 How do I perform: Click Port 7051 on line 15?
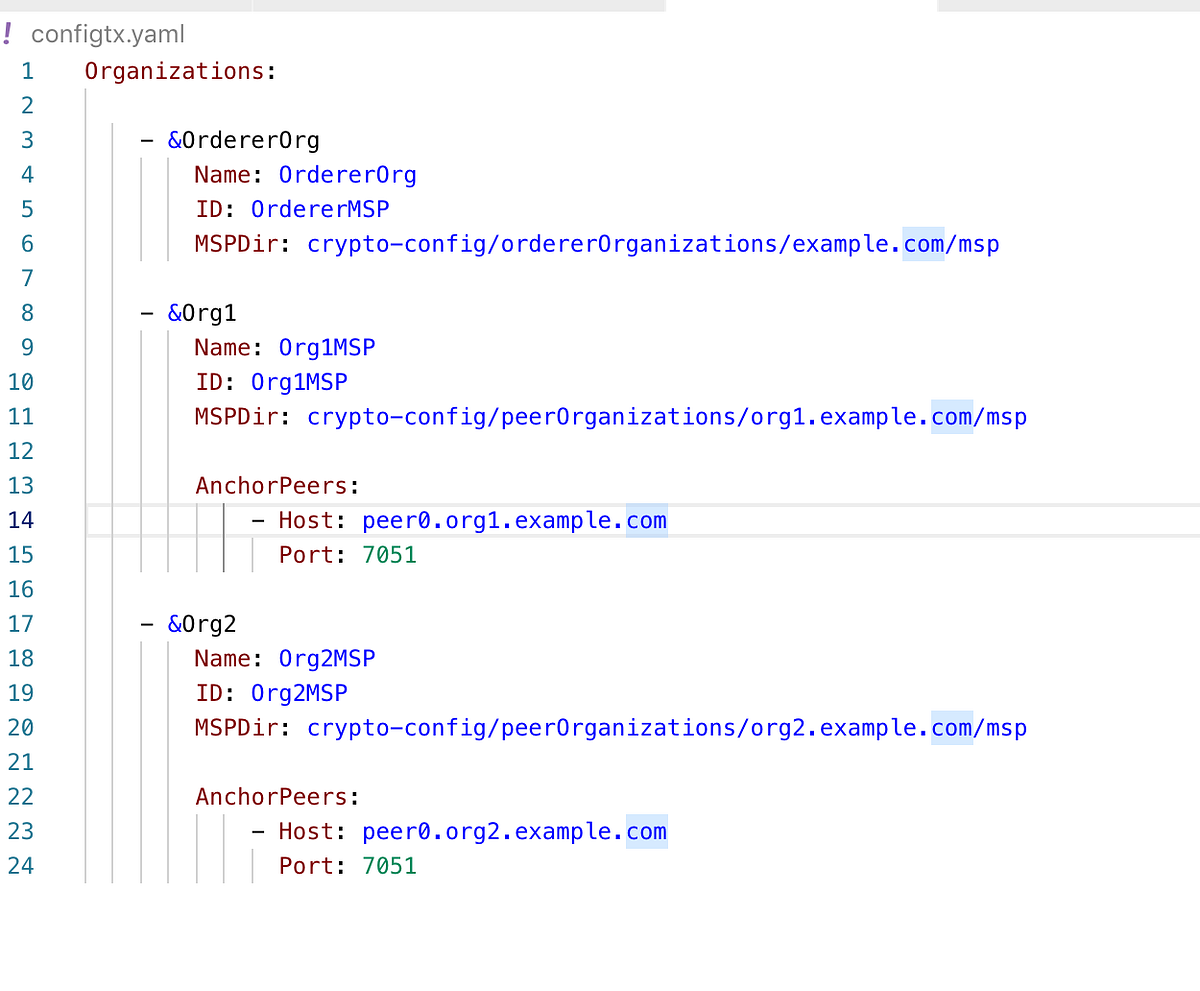point(390,555)
